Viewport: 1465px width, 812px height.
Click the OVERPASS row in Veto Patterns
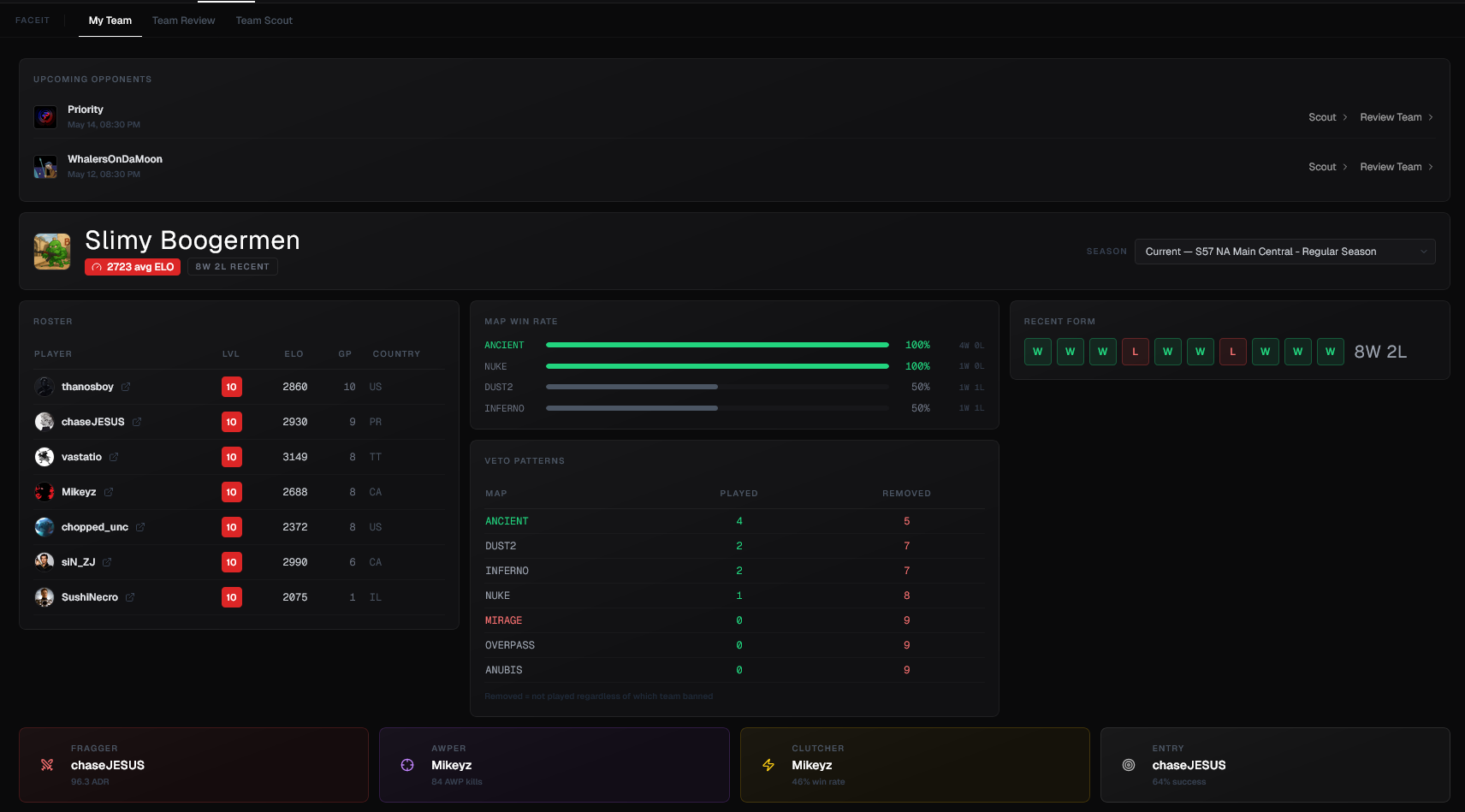(x=735, y=645)
